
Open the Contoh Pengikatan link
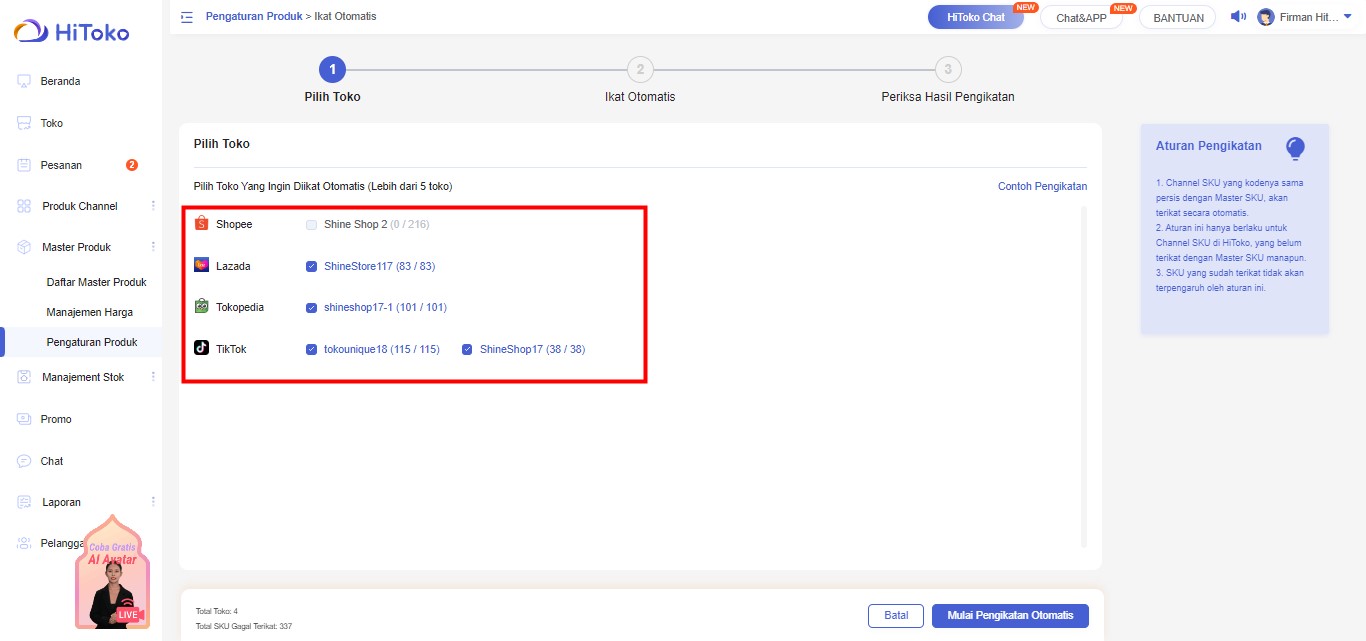[x=1042, y=186]
